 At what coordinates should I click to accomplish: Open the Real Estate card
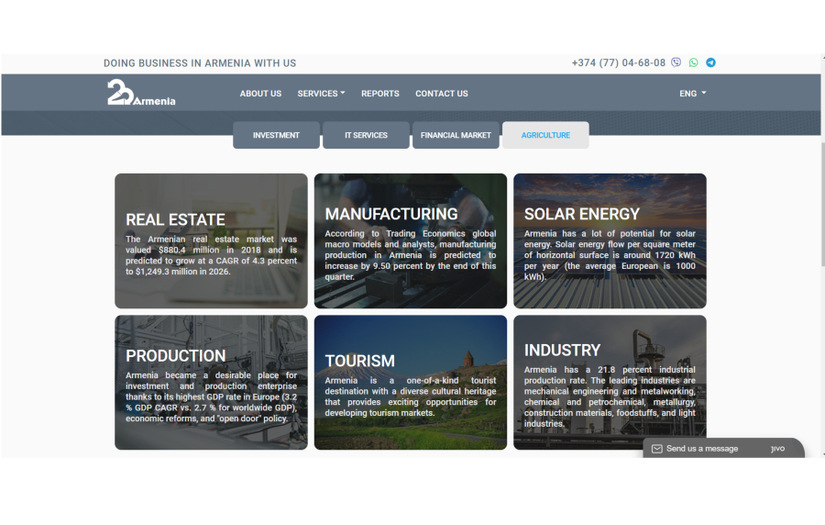click(x=211, y=241)
